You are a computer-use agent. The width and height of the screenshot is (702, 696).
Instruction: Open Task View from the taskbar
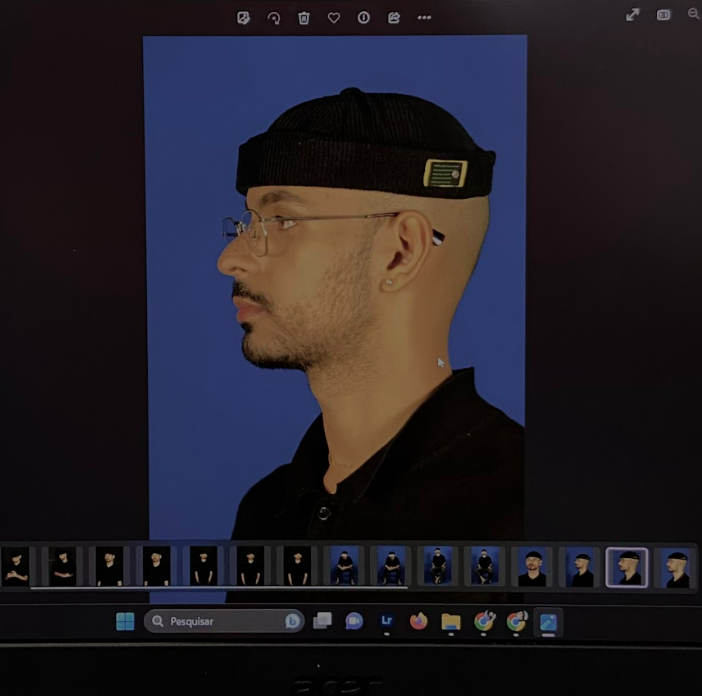point(322,621)
